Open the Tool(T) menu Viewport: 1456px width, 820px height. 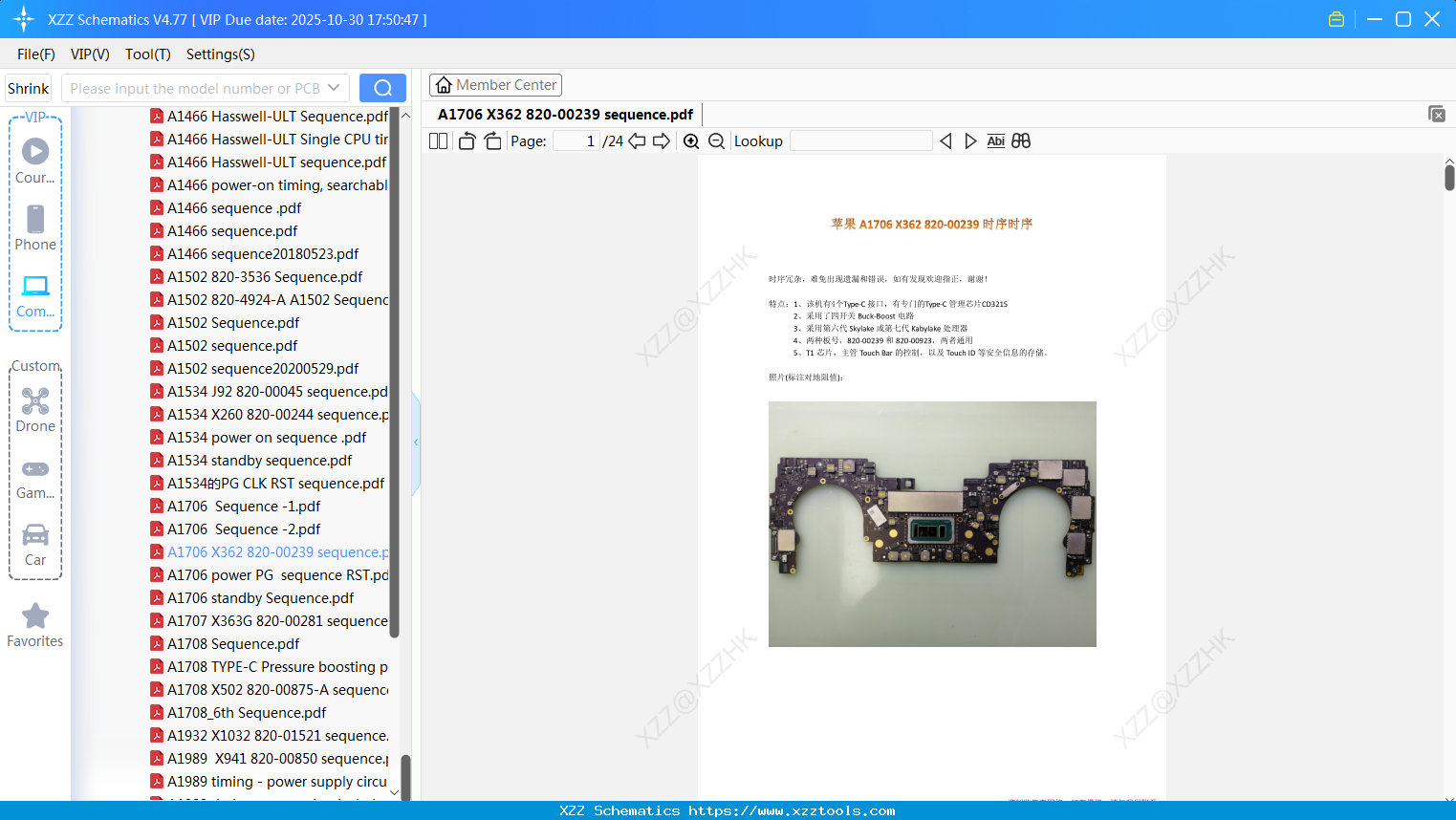pos(148,54)
